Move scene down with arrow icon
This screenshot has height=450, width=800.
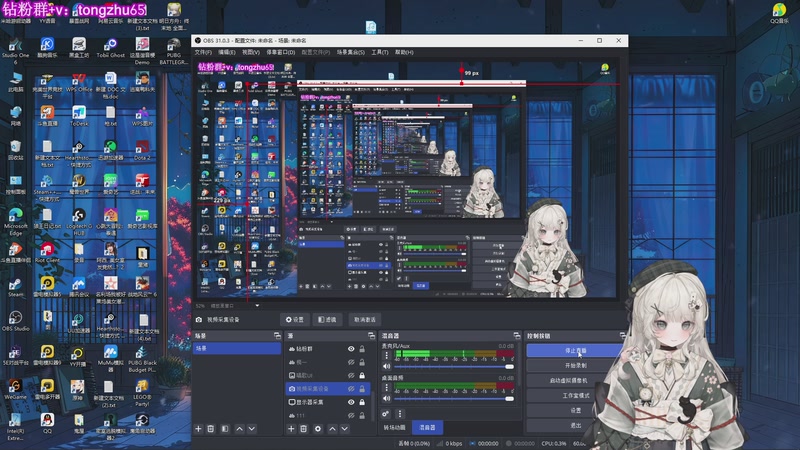coord(252,429)
